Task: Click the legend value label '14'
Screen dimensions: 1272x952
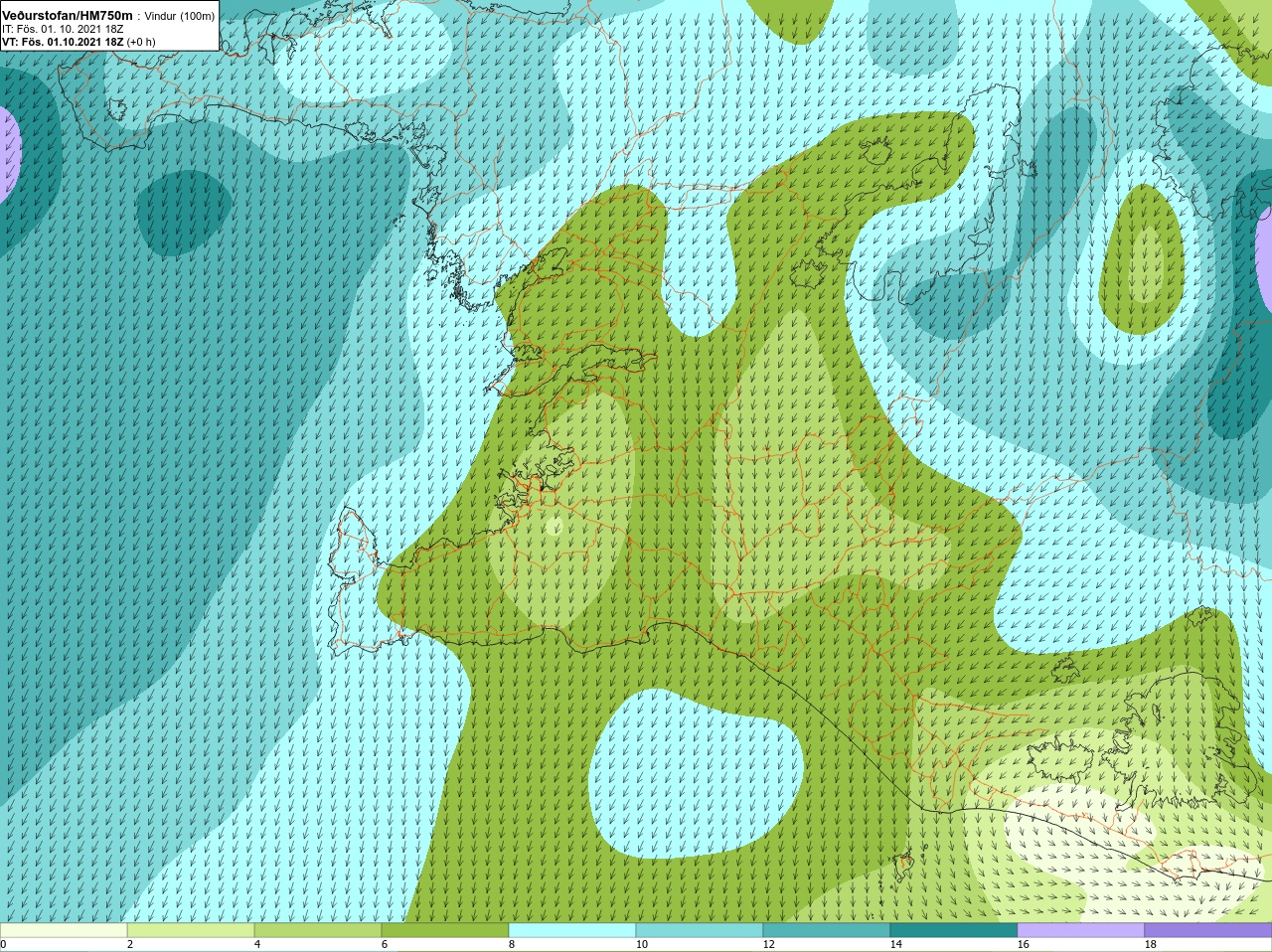Action: pos(895,945)
